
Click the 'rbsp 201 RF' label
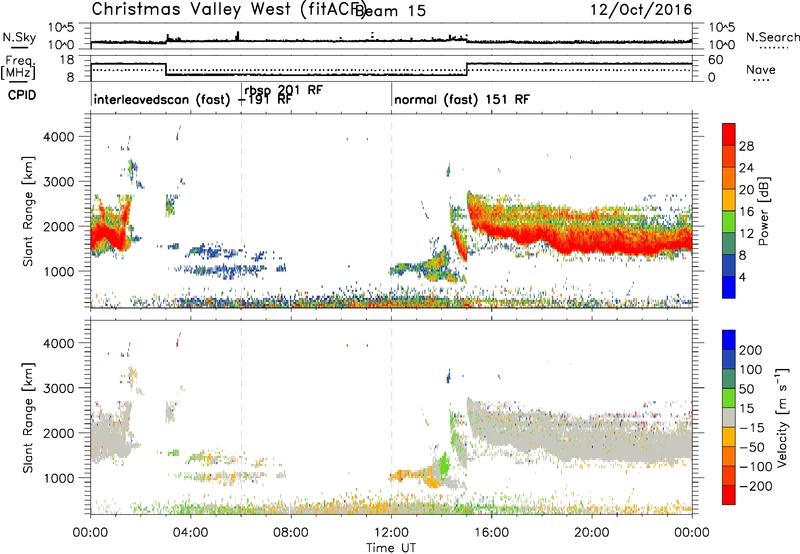point(283,90)
